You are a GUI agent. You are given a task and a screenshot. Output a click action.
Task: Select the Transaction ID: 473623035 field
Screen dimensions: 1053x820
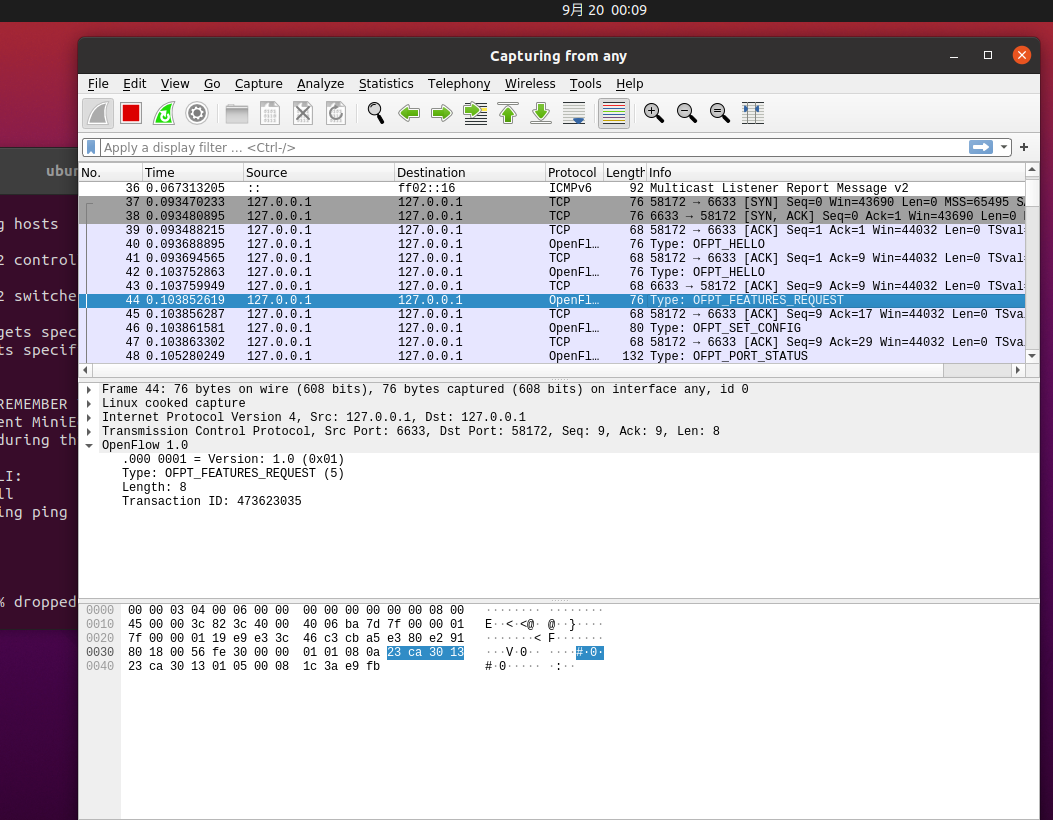pyautogui.click(x=212, y=501)
